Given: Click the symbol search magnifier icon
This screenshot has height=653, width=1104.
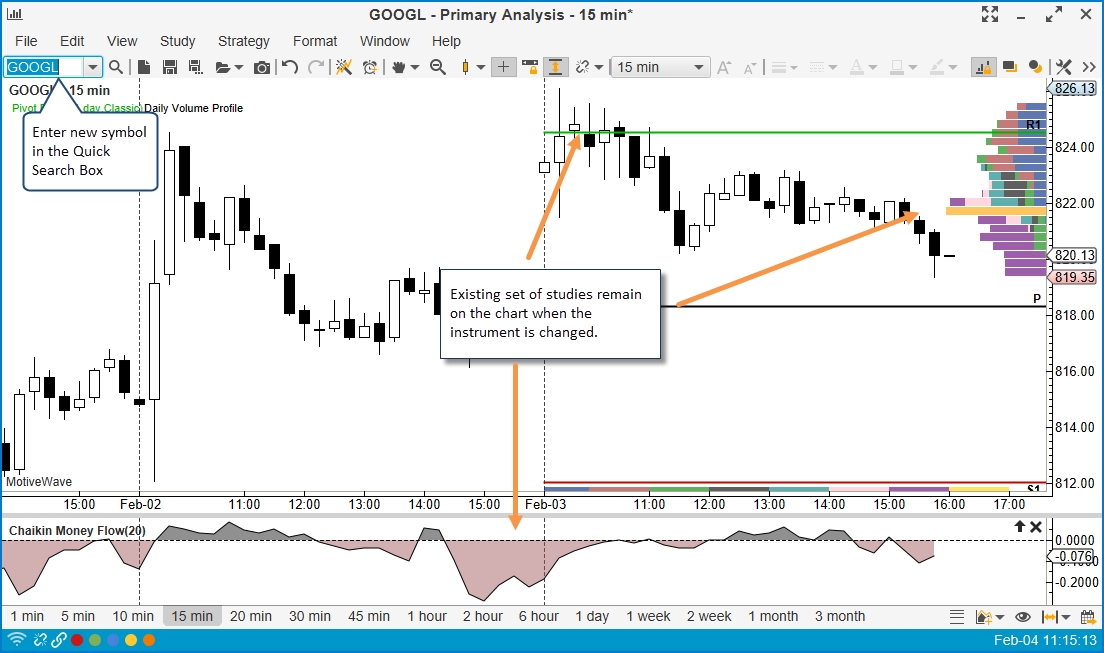Looking at the screenshot, I should 116,67.
